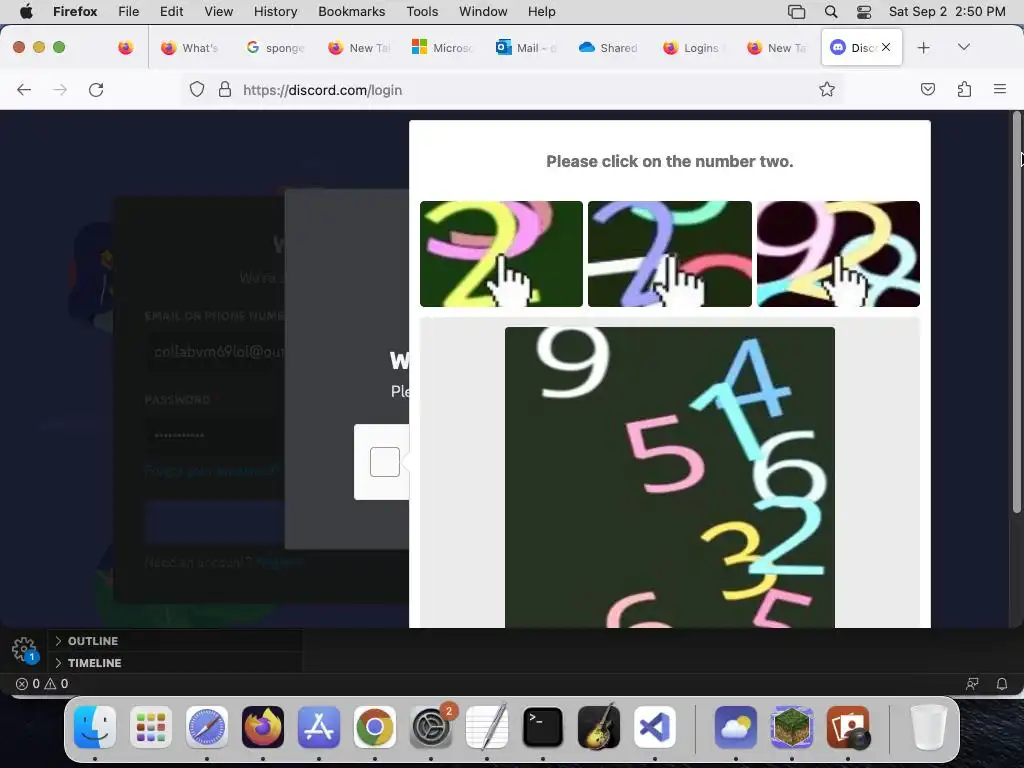1024x768 pixels.
Task: Switch to the OneDrive Shared tab
Action: [609, 48]
